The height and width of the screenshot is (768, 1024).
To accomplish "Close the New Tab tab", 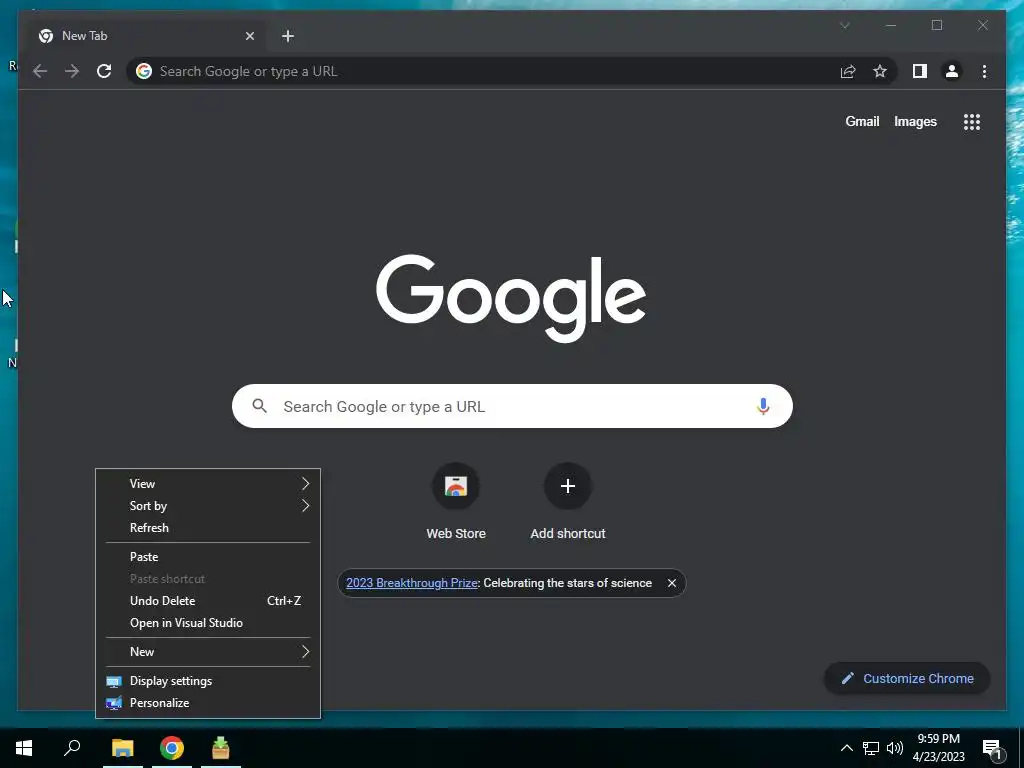I will tap(249, 36).
